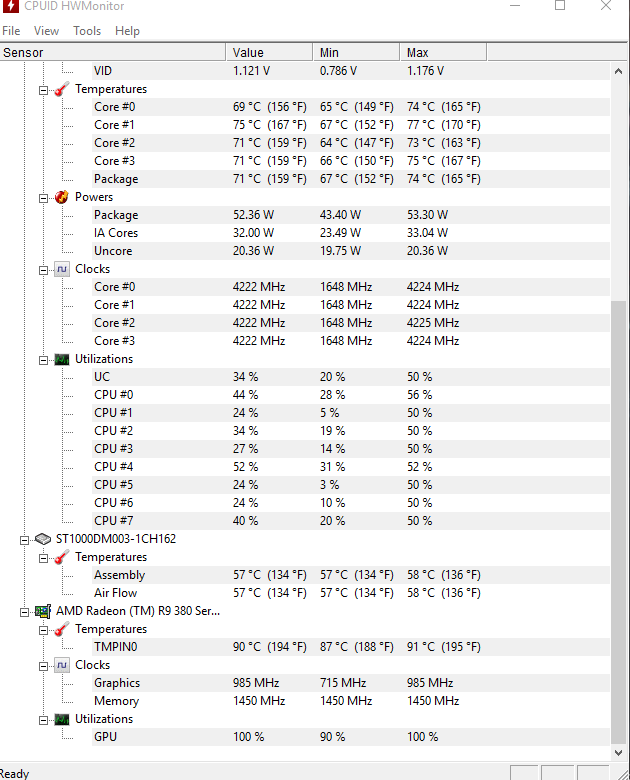The height and width of the screenshot is (780, 630).
Task: Click the GPU Clocks waveform icon
Action: [x=62, y=666]
